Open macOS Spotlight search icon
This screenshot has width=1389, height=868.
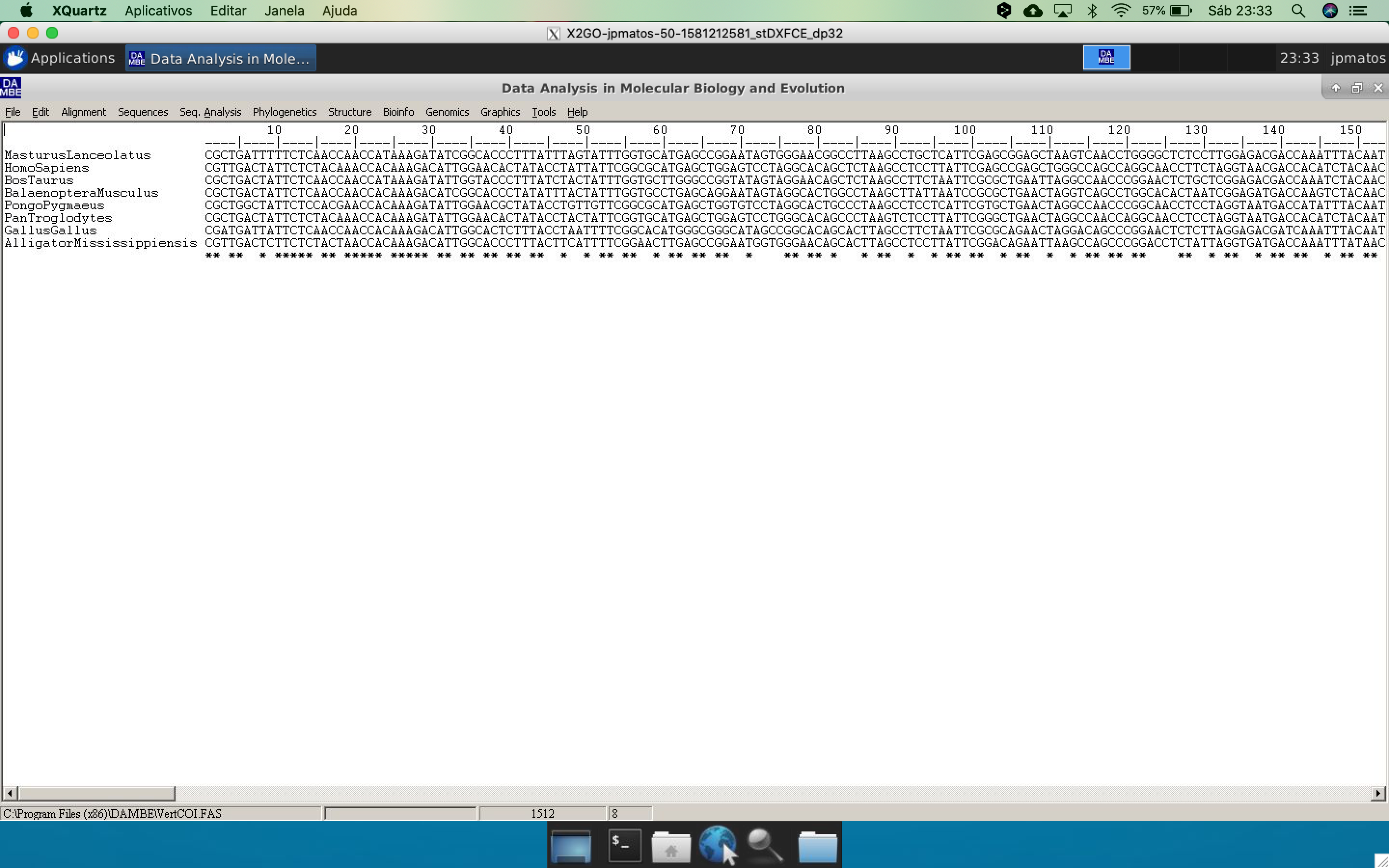tap(1298, 11)
